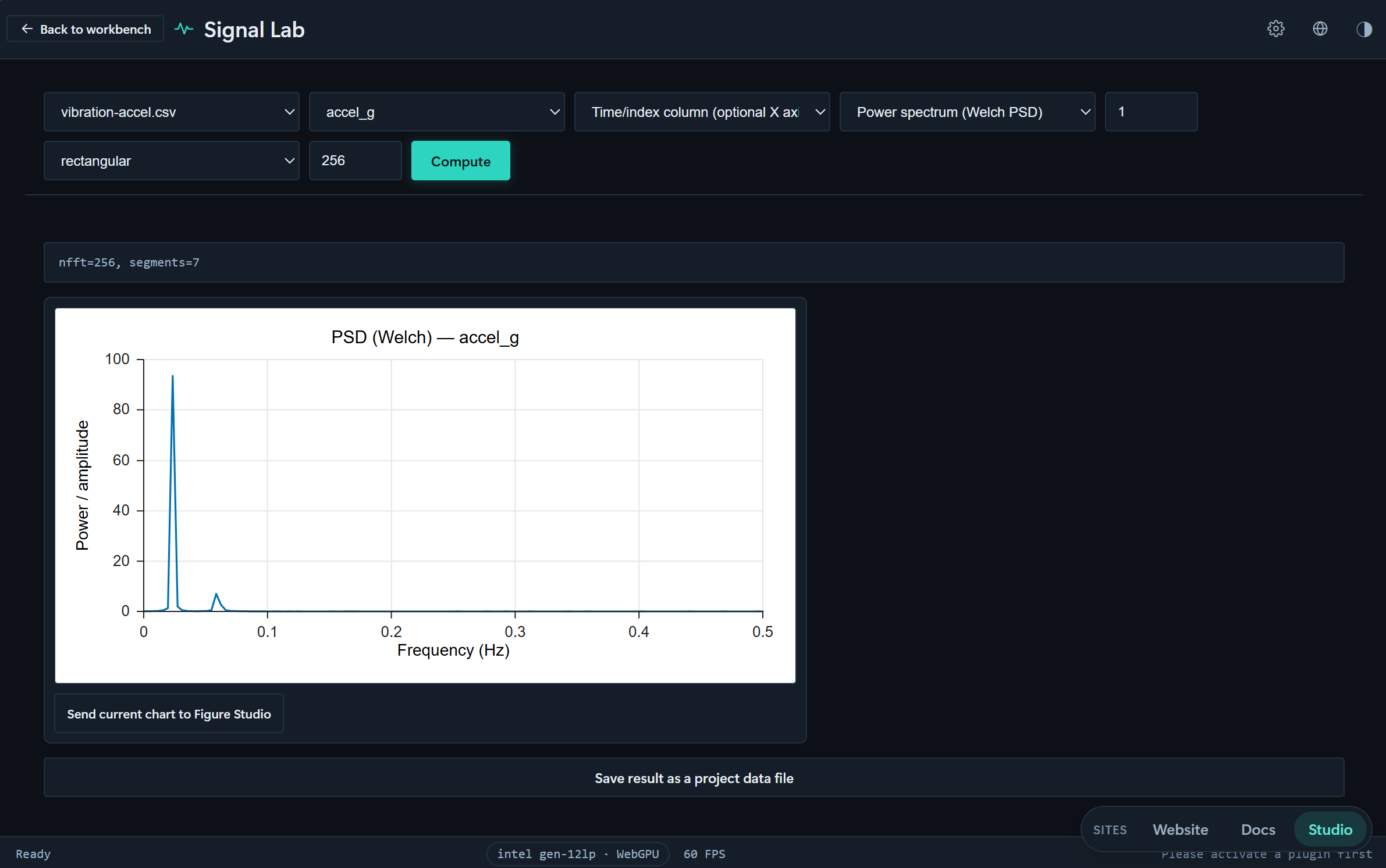Open the Power spectrum (Welch PSD) dropdown
The width and height of the screenshot is (1386, 868).
click(968, 112)
